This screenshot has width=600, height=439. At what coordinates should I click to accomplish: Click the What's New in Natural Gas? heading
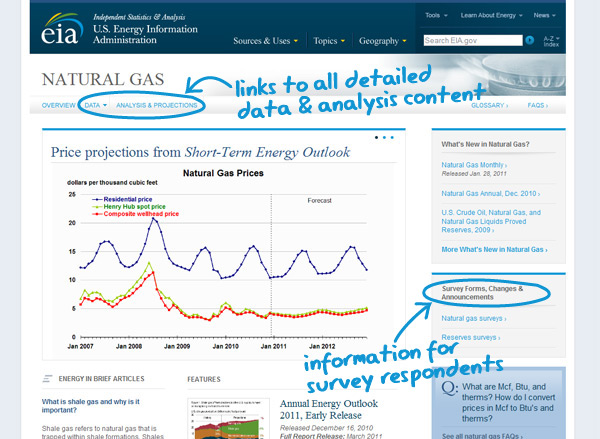pyautogui.click(x=485, y=144)
